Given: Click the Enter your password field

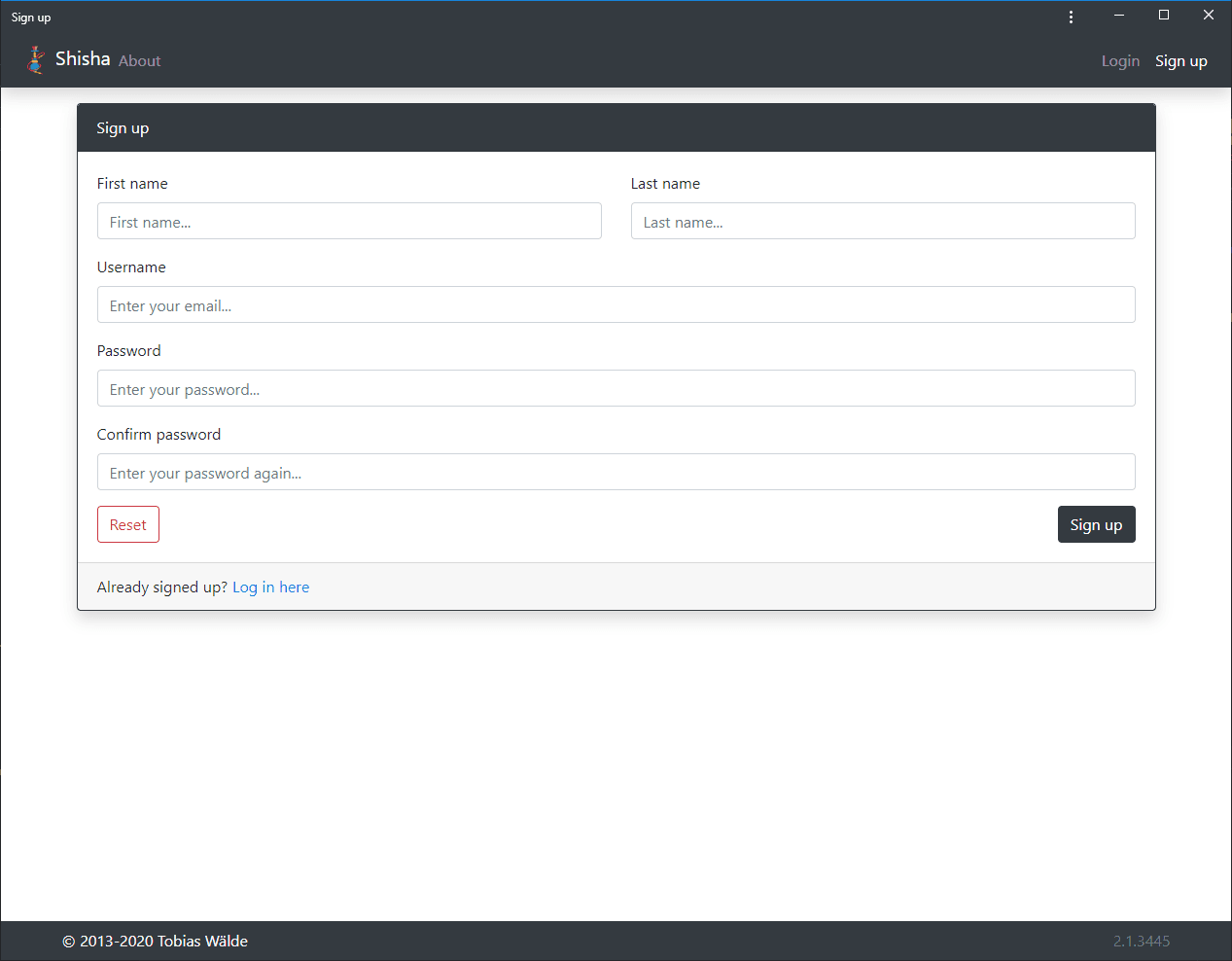Looking at the screenshot, I should tap(616, 388).
